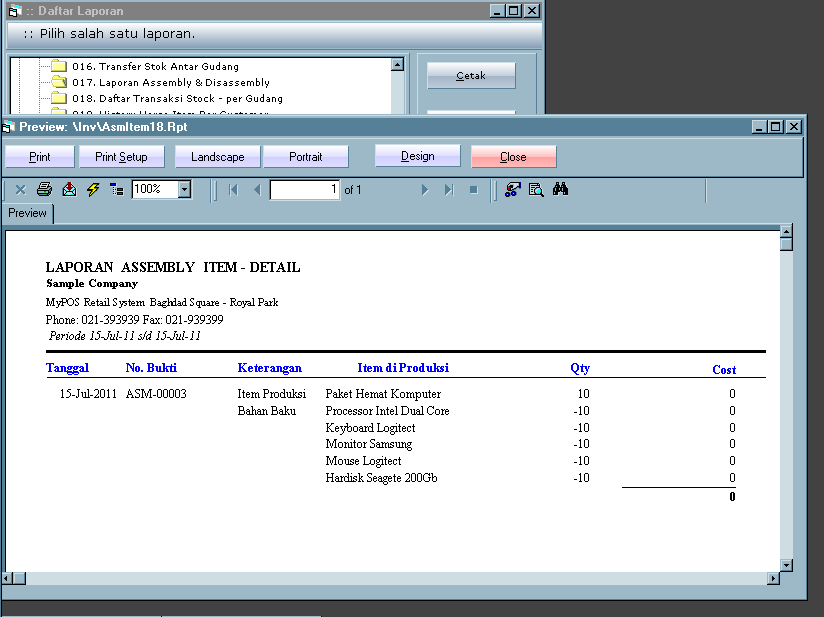Click next page navigation arrow

(425, 189)
